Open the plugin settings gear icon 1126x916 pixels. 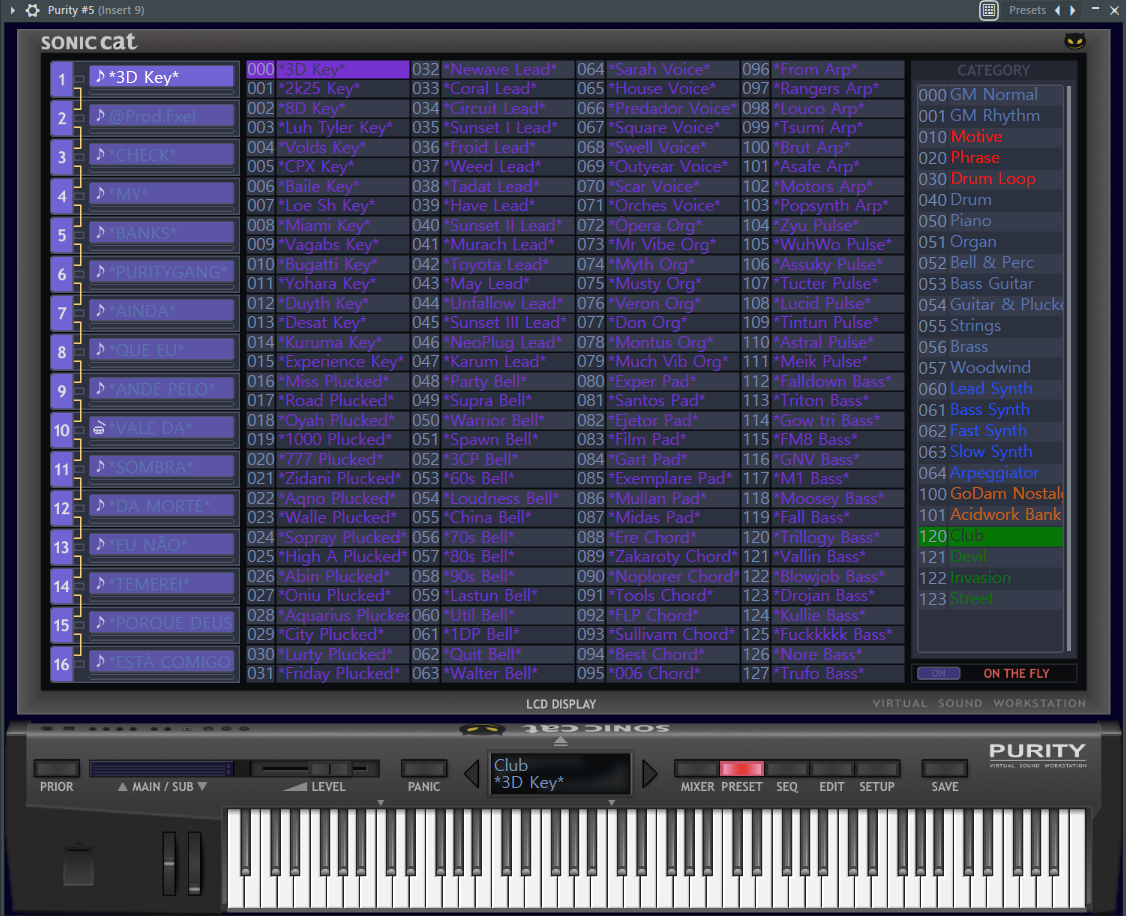point(32,10)
